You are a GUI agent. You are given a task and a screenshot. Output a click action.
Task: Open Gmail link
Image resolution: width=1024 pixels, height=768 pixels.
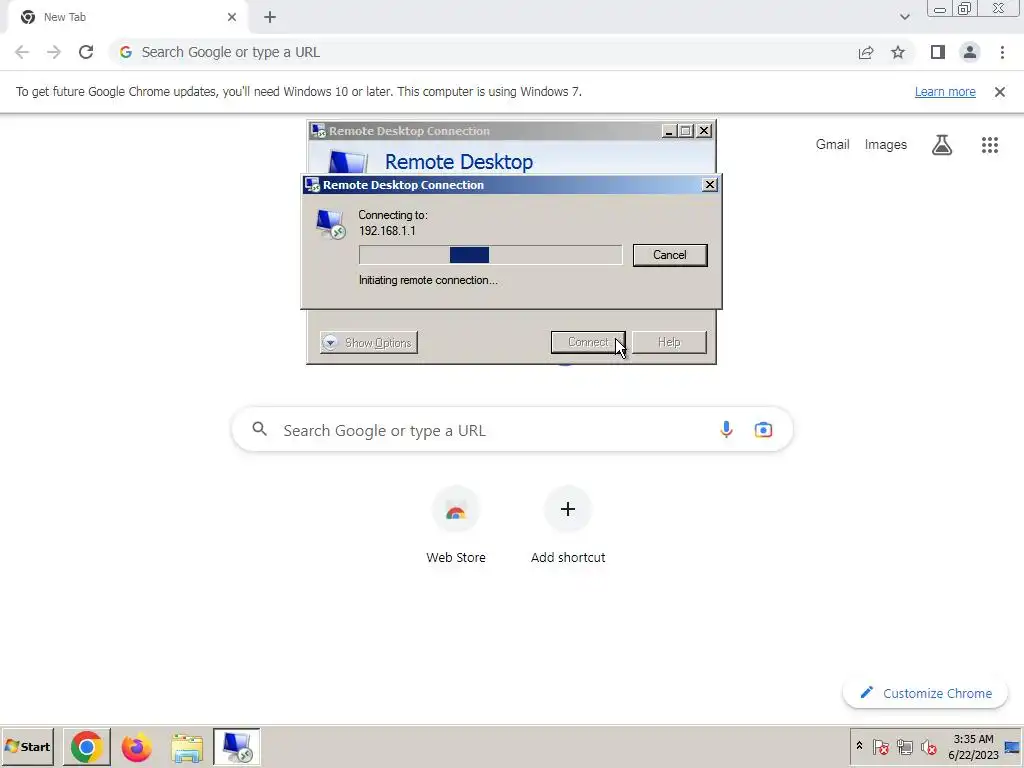832,144
